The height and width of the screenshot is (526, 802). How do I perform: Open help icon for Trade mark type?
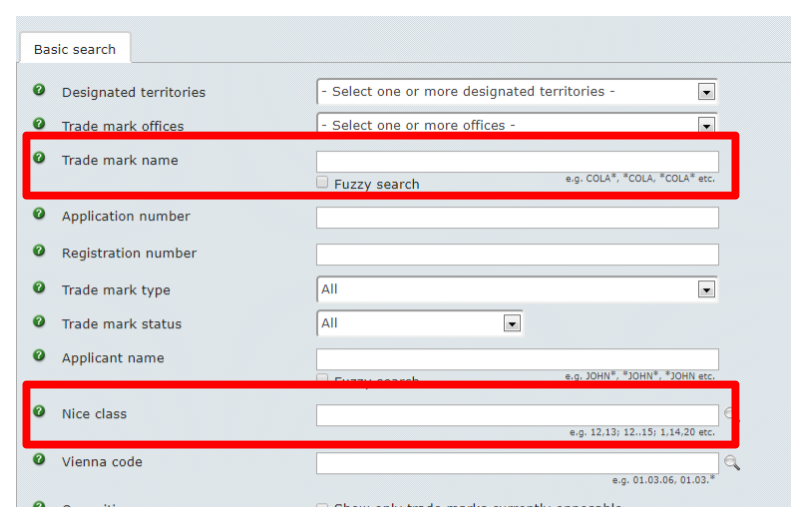(x=39, y=288)
